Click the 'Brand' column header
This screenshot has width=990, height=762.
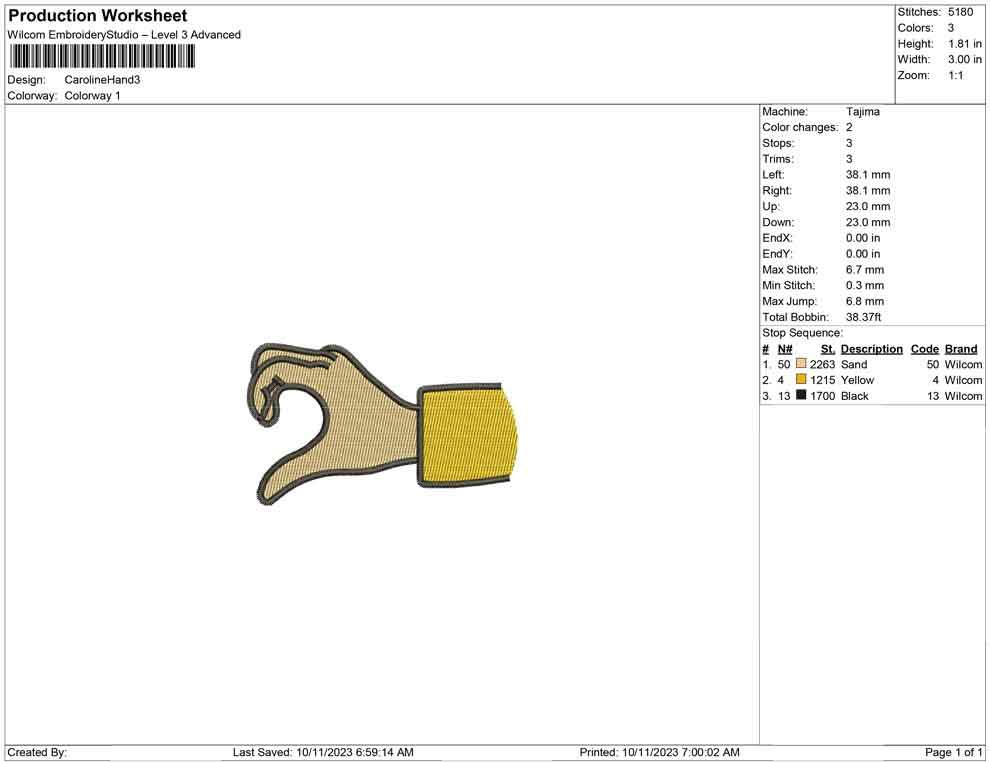(x=961, y=349)
